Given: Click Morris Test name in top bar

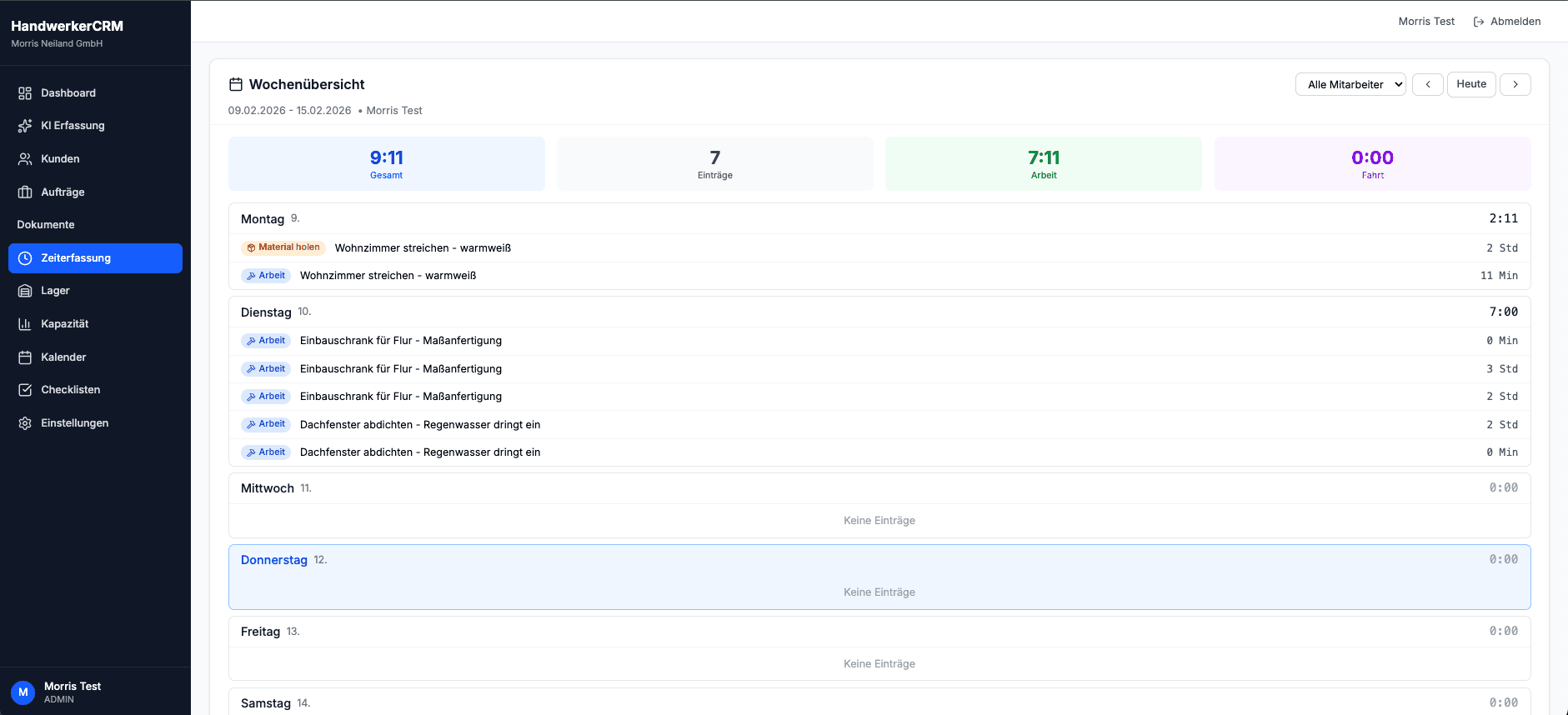Looking at the screenshot, I should 1426,22.
